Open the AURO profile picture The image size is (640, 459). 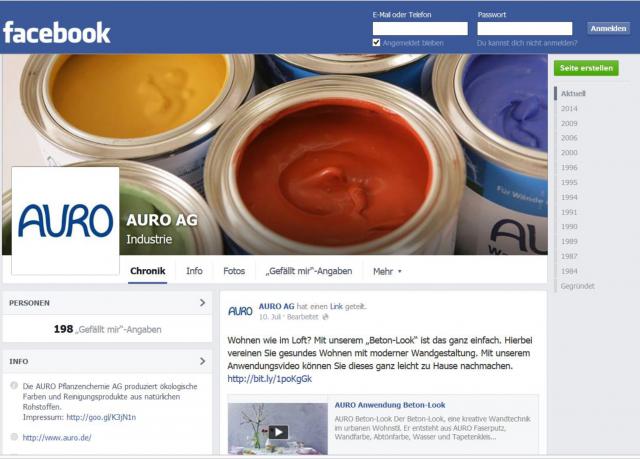[x=65, y=221]
